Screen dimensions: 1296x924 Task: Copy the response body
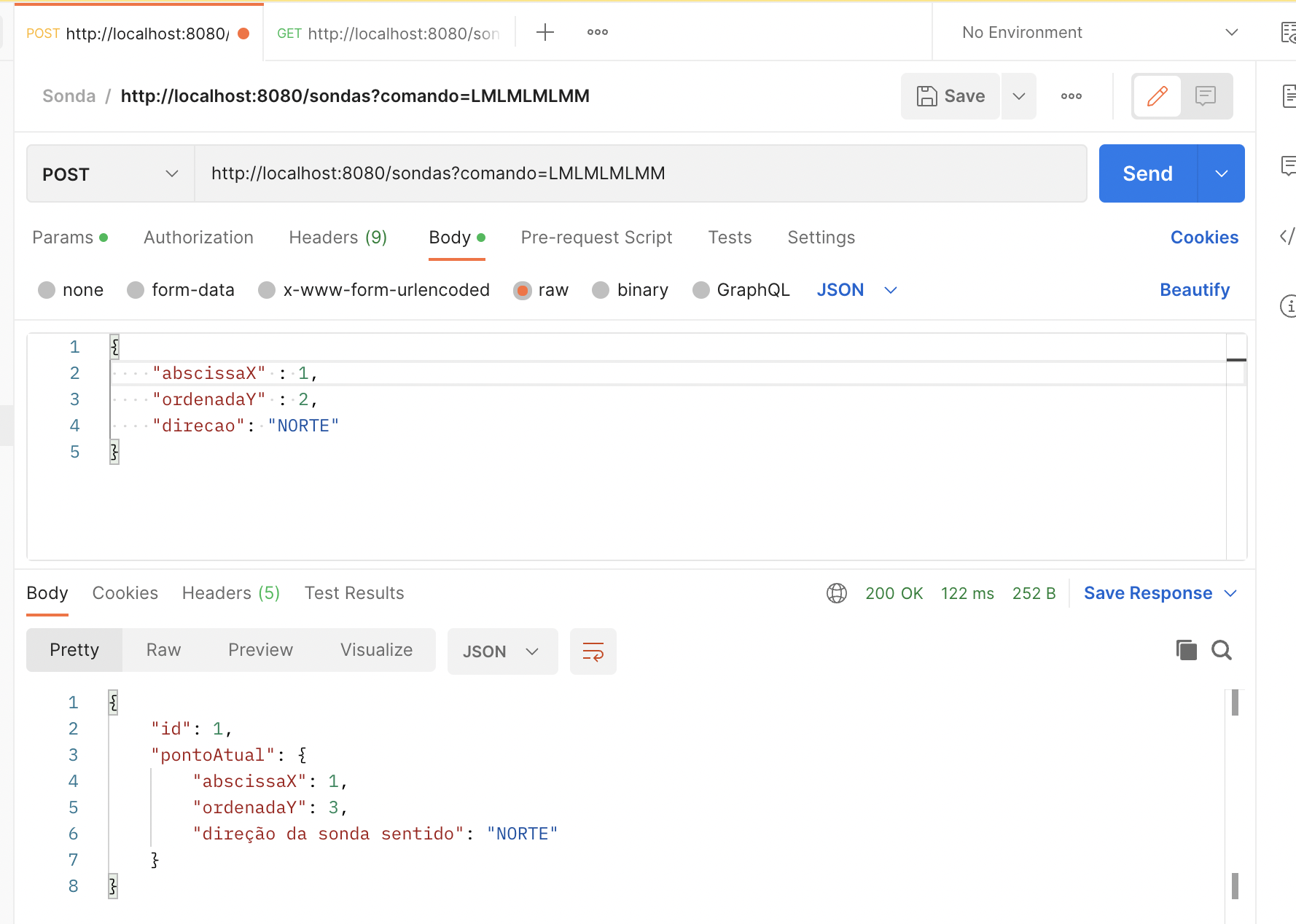click(x=1186, y=650)
